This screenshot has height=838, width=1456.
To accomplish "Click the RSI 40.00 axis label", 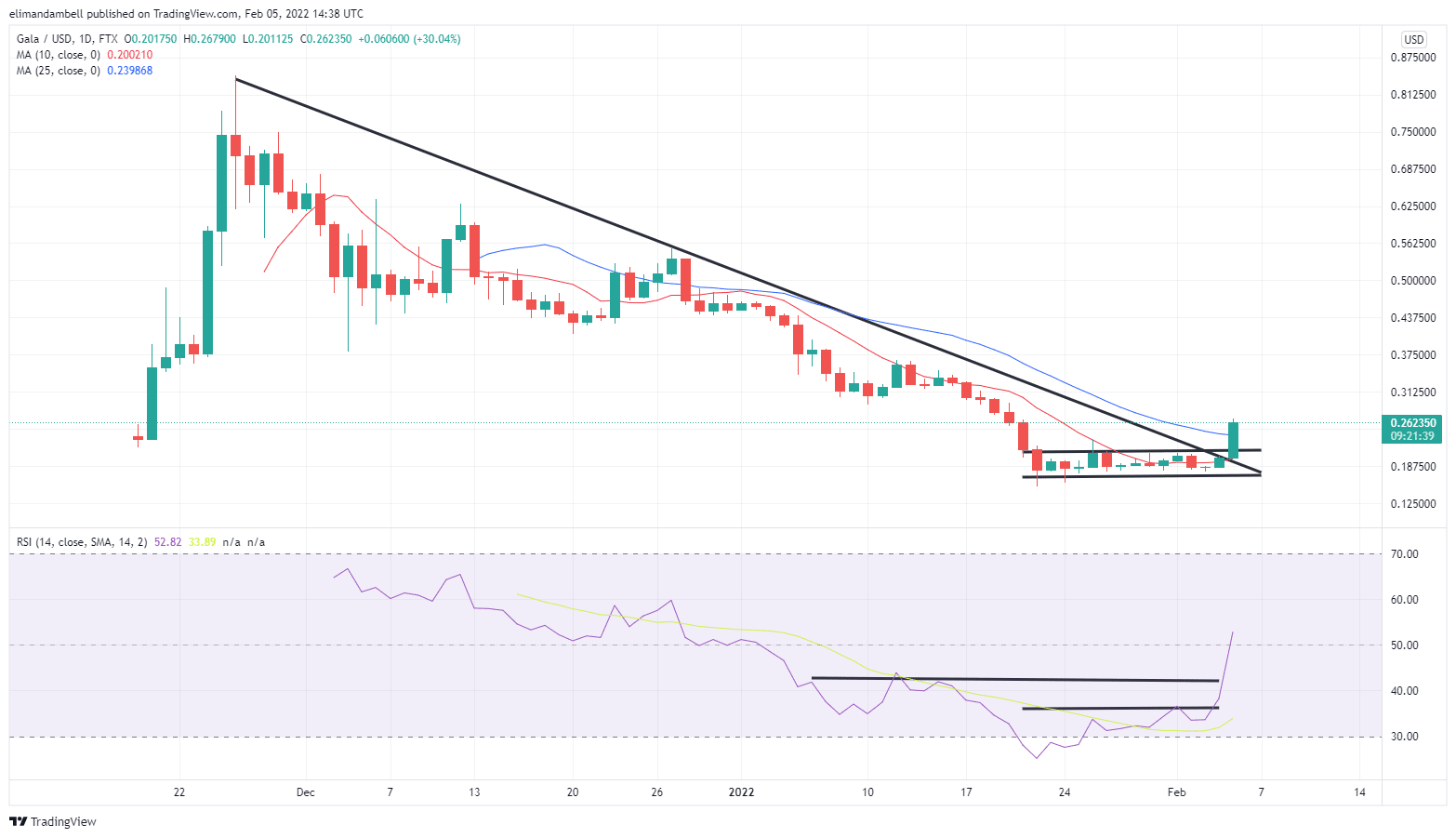I will tap(1405, 691).
